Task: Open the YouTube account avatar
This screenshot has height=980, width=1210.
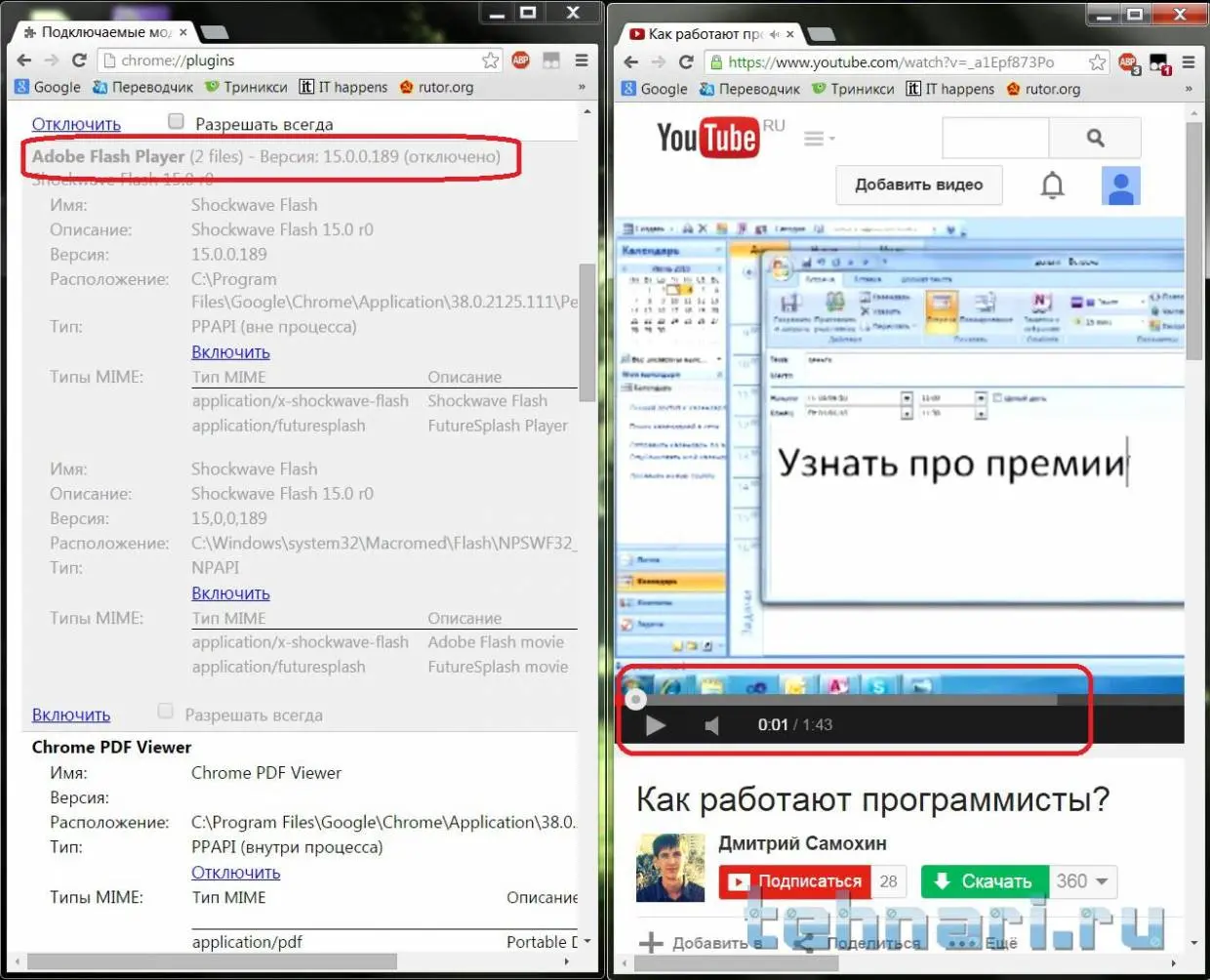Action: pos(1121,185)
